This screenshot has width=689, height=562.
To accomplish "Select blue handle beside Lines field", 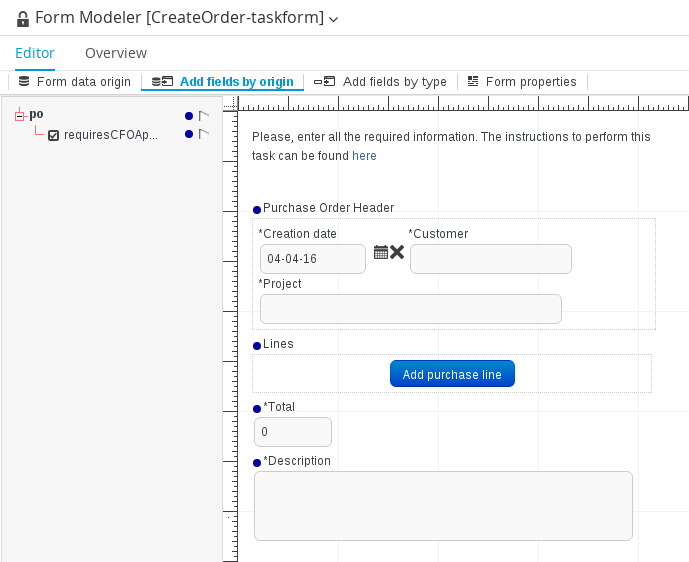I will click(257, 346).
